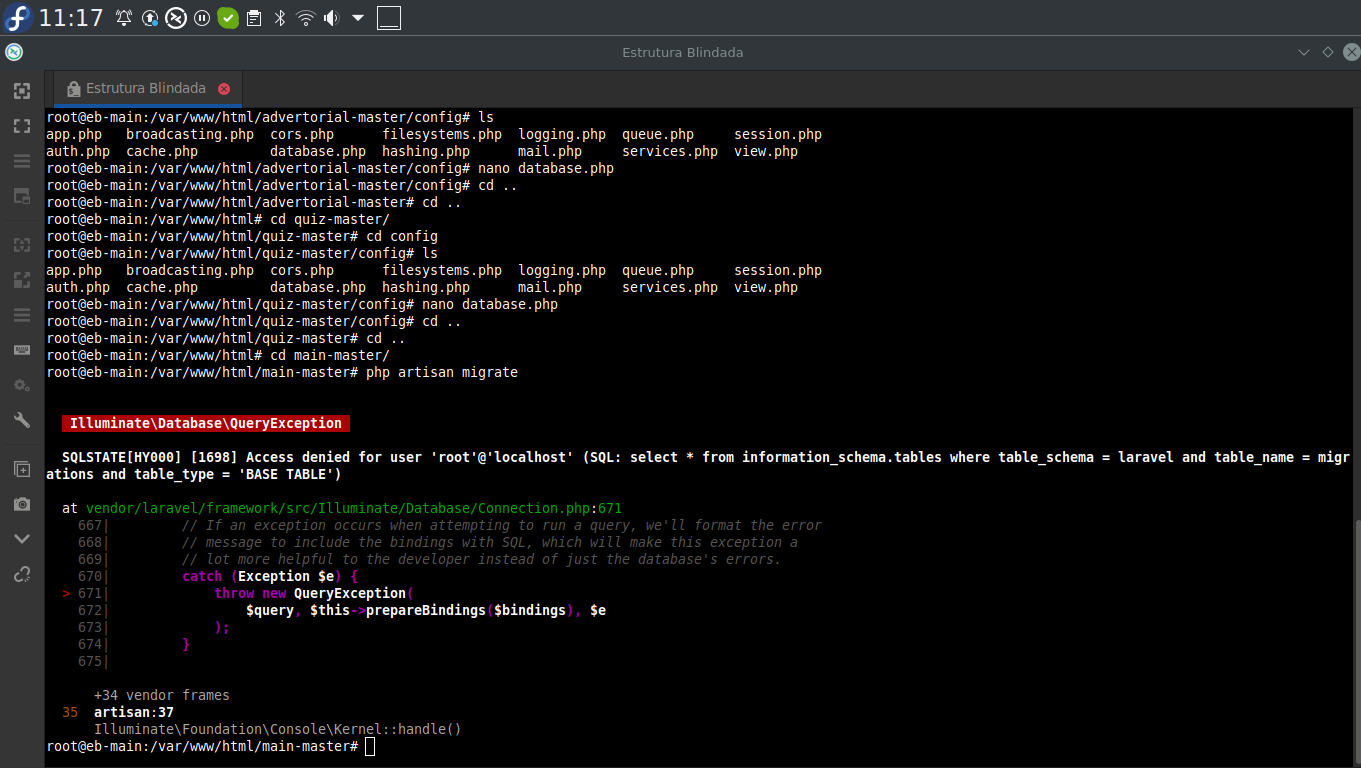Duplicate the current session
1361x768 pixels.
(21, 469)
